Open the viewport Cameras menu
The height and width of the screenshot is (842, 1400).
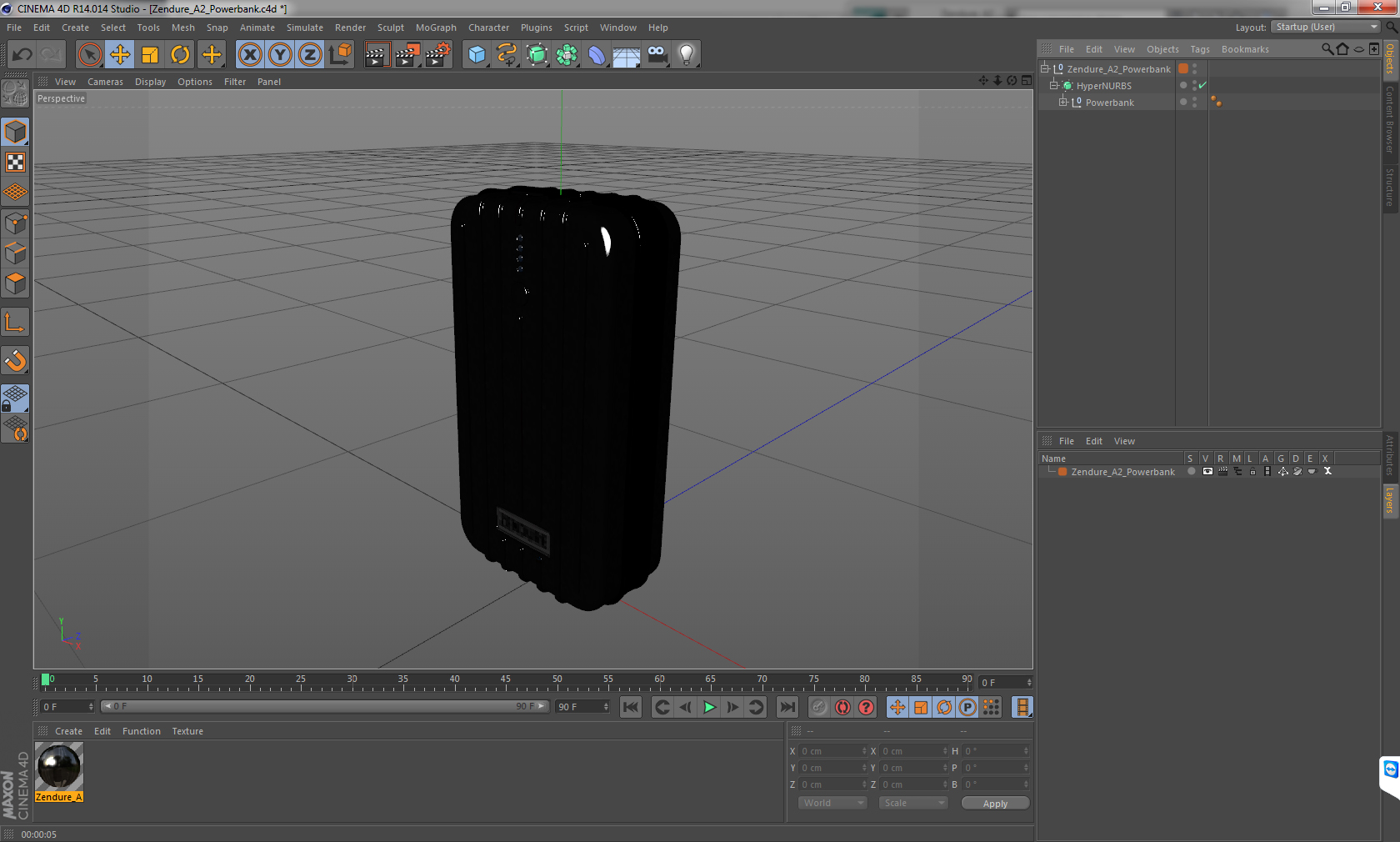[x=105, y=82]
